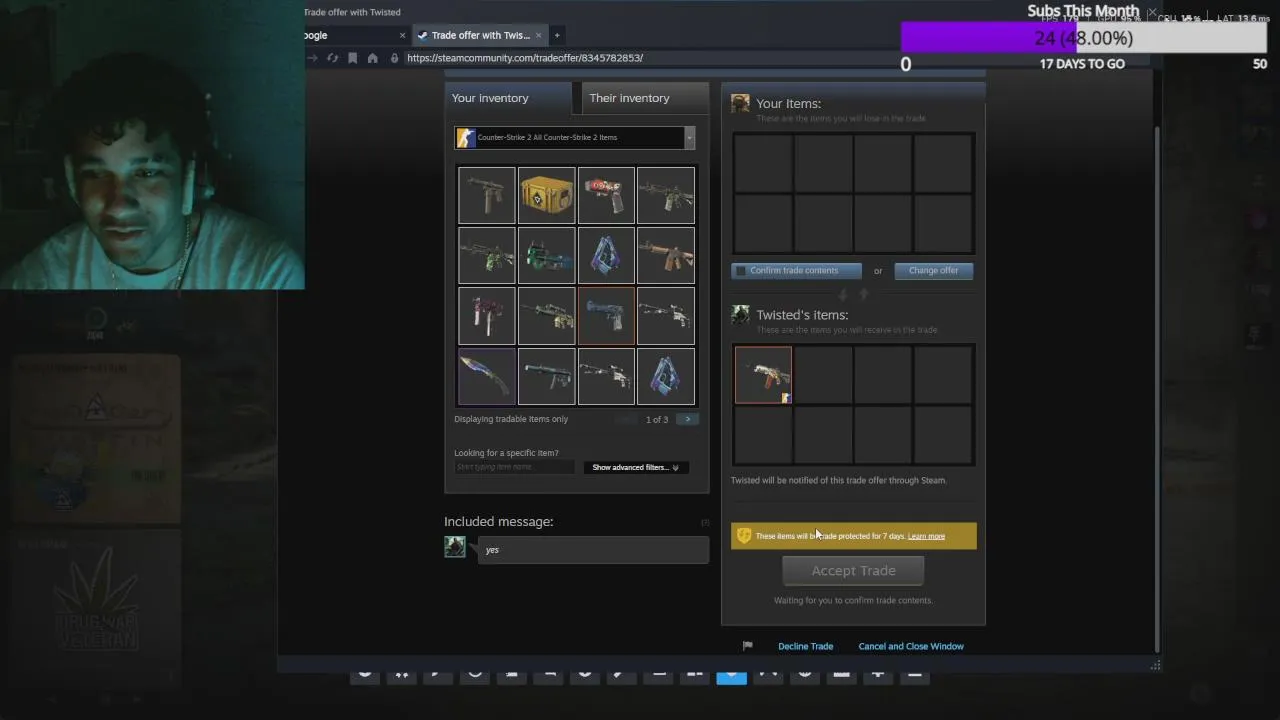Viewport: 1280px width, 720px height.
Task: Switch to the Your inventory tab
Action: pyautogui.click(x=508, y=98)
